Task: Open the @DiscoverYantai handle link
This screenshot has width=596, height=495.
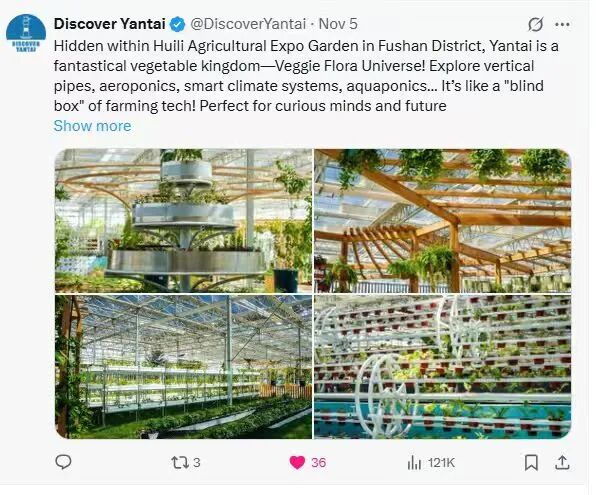Action: (x=248, y=24)
